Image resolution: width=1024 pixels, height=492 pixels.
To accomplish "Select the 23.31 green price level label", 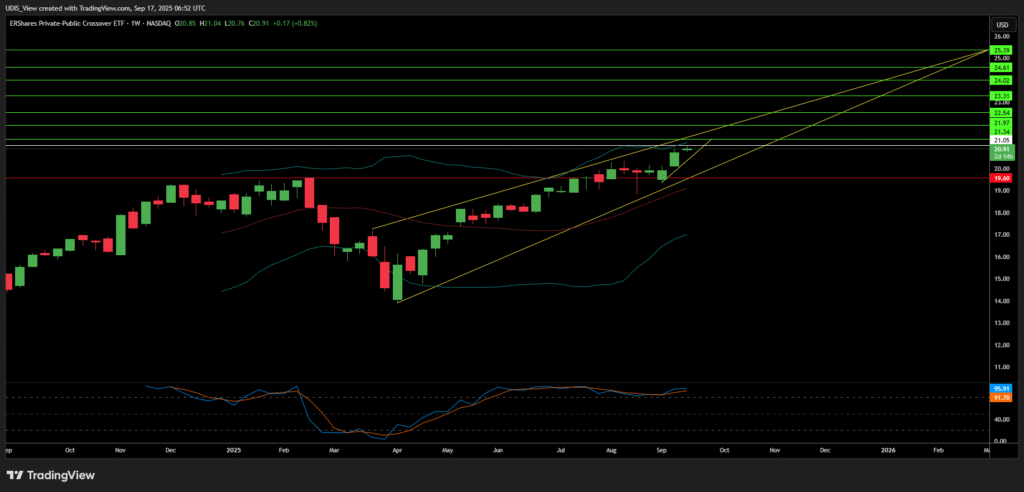I will 1002,95.
